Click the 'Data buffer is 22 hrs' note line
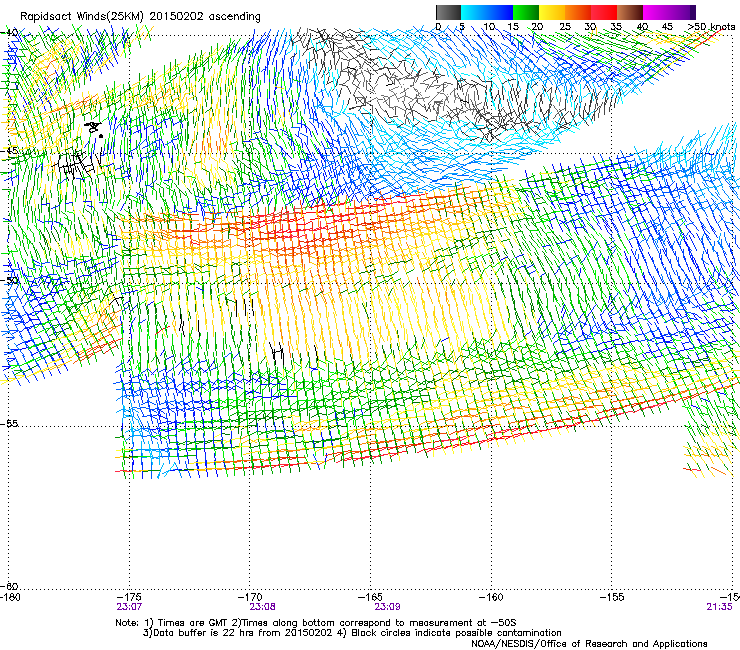Viewport: 740px width, 650px height. point(352,633)
